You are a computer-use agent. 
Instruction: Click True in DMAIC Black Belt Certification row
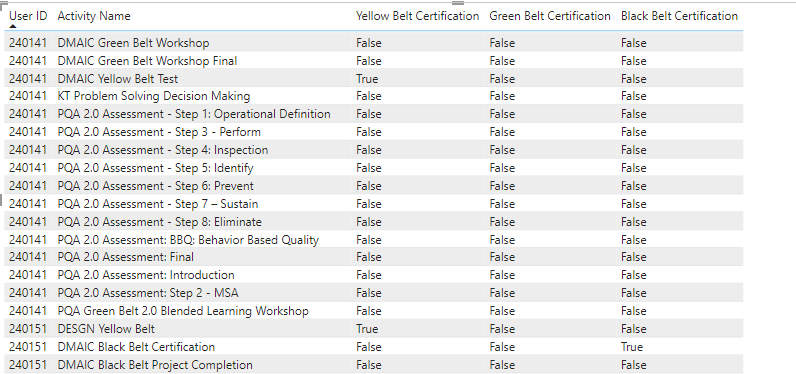632,347
